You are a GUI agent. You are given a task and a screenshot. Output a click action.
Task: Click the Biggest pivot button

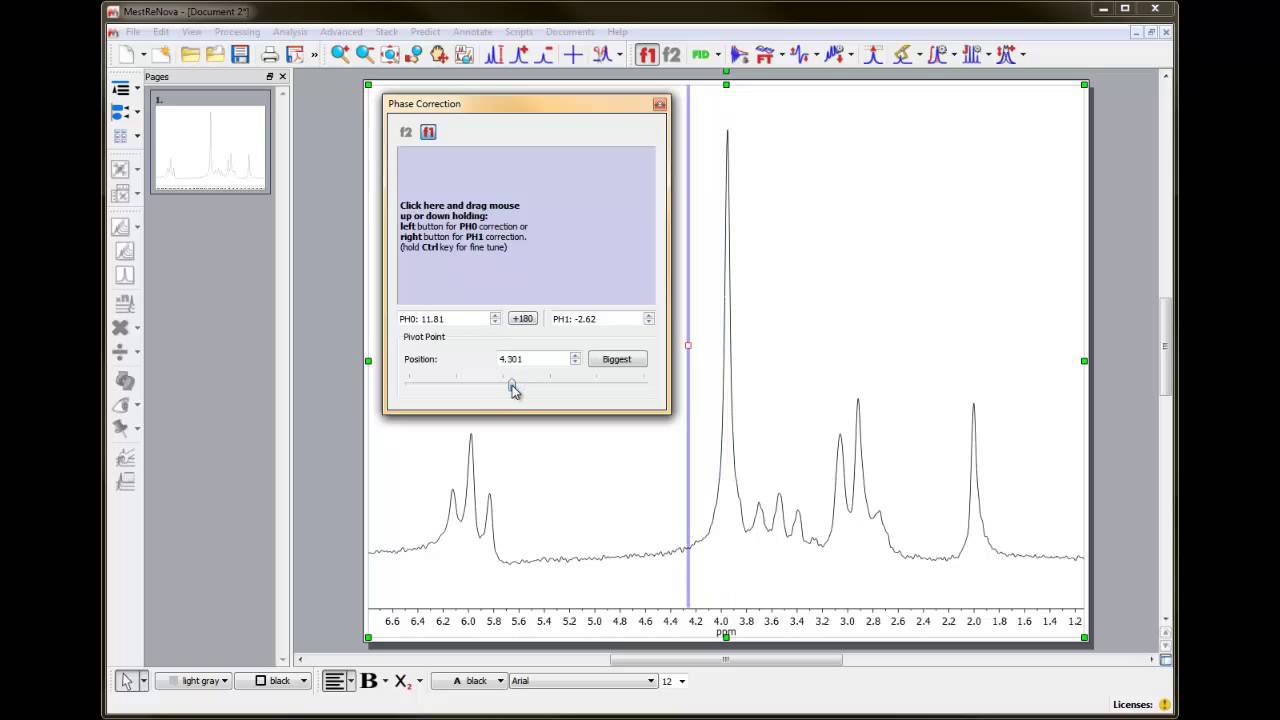(x=617, y=359)
